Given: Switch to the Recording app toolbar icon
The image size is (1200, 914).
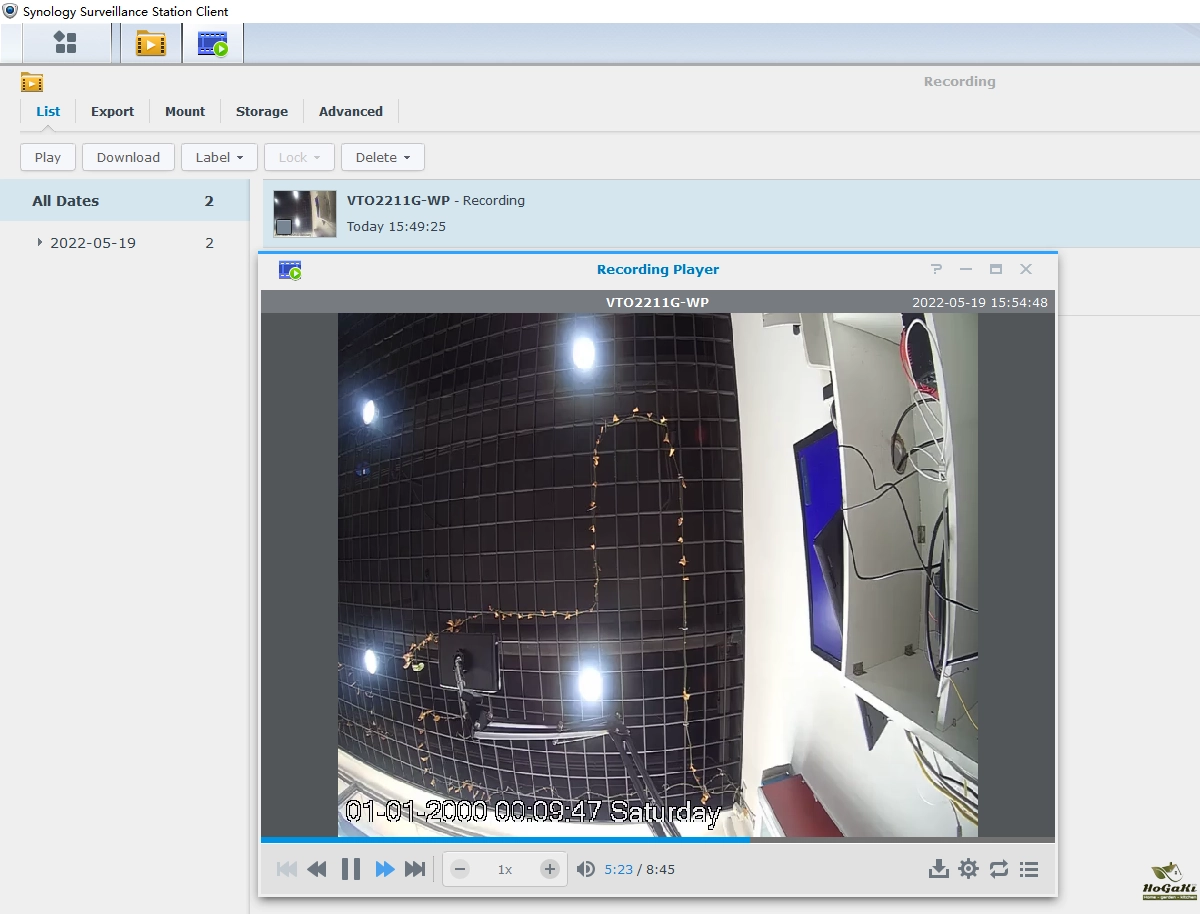Looking at the screenshot, I should (151, 43).
